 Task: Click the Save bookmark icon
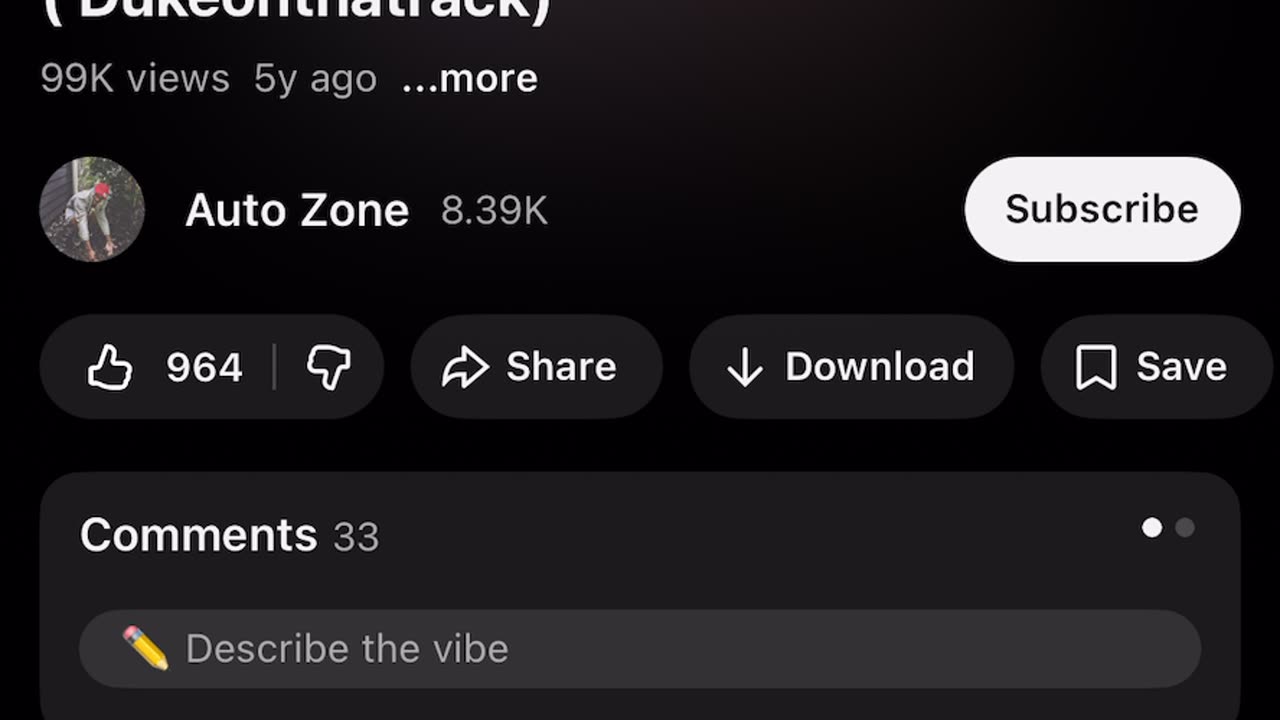click(x=1095, y=367)
